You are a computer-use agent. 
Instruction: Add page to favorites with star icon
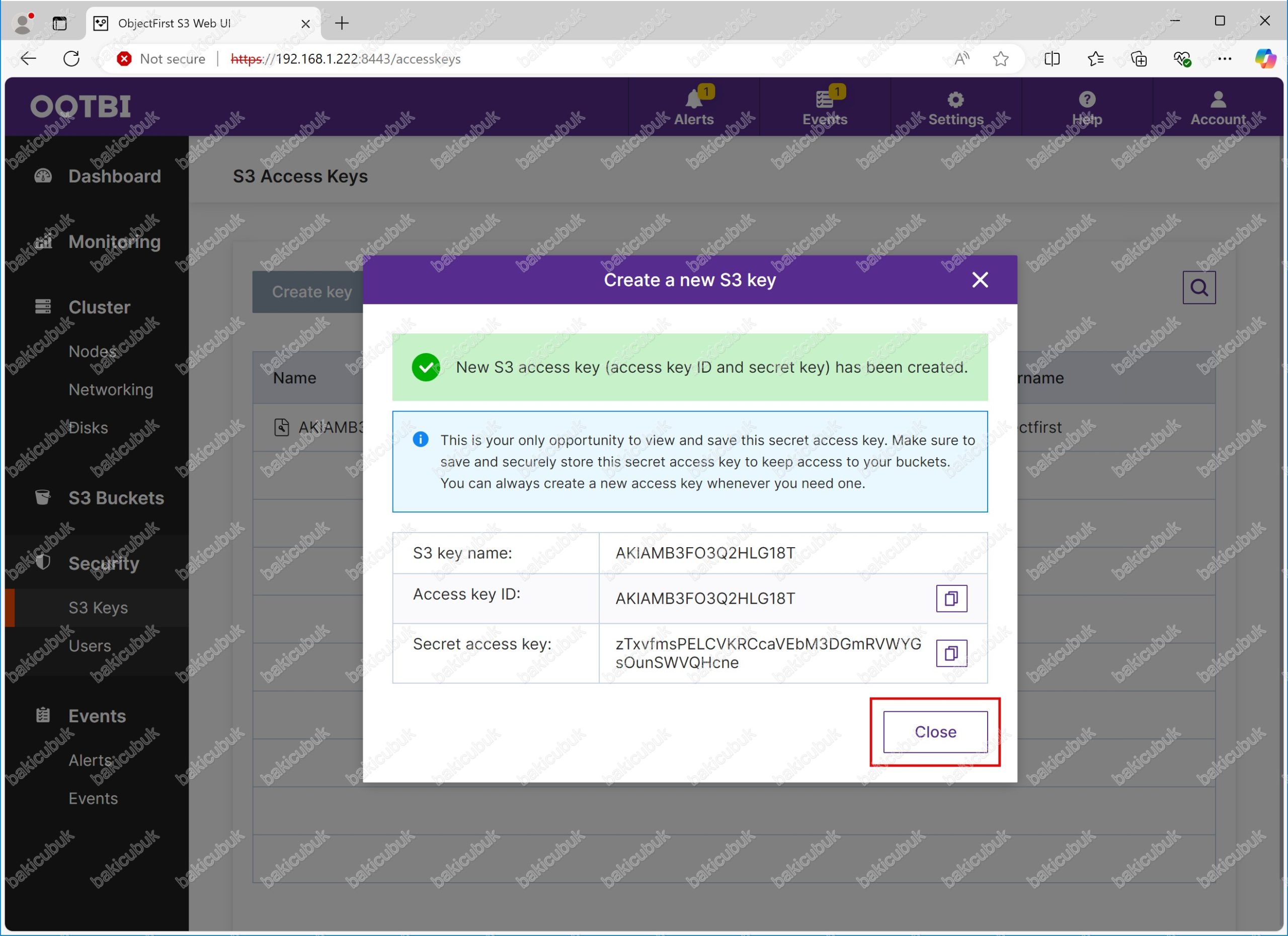click(1001, 58)
